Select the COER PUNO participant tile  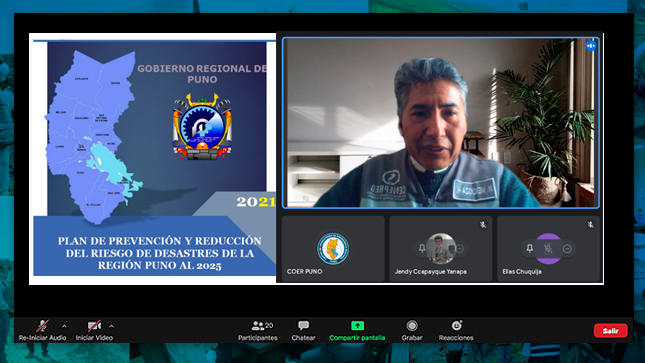pyautogui.click(x=333, y=249)
